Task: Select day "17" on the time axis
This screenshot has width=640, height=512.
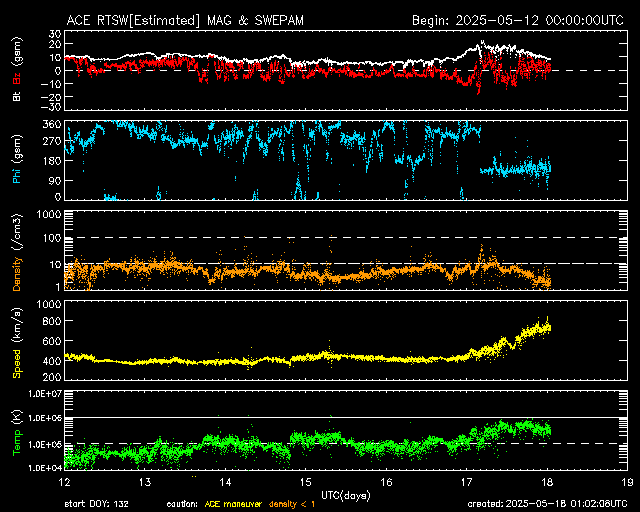Action: coord(467,482)
